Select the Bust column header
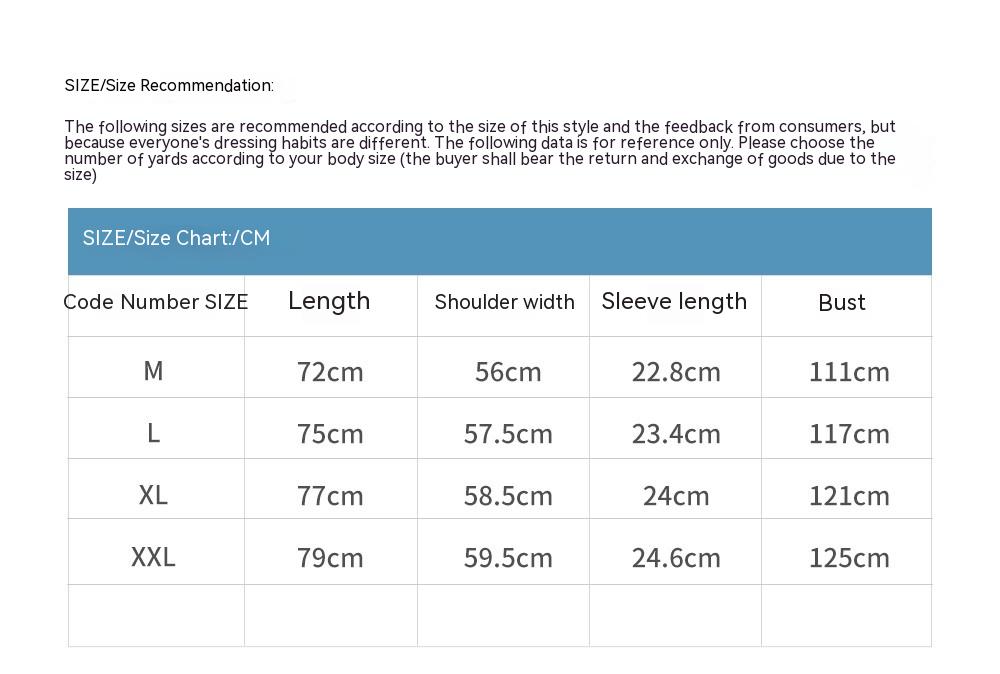This screenshot has height=674, width=1000. click(x=842, y=303)
